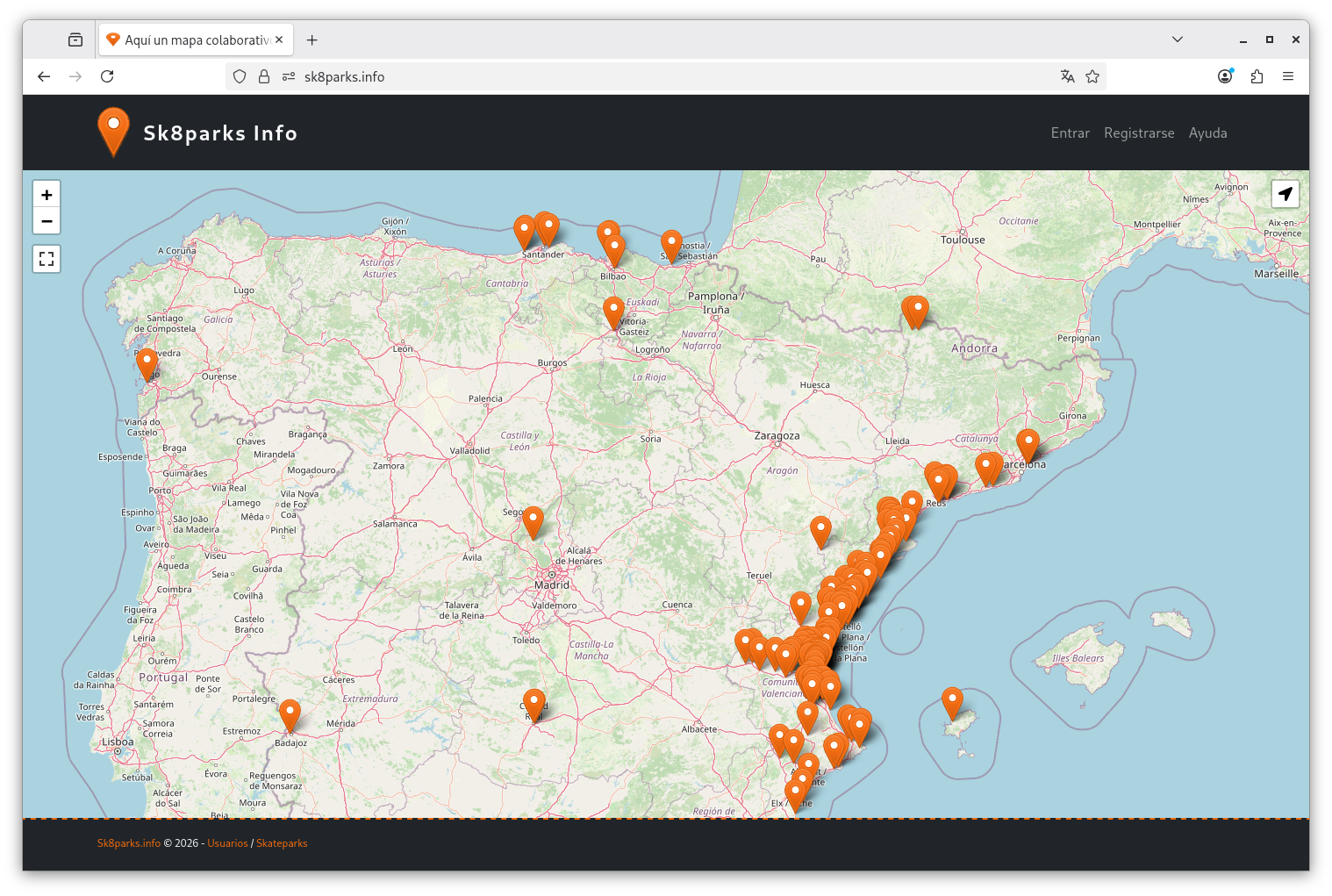The height and width of the screenshot is (896, 1332).
Task: Open the Registrarse menu item
Action: tap(1138, 133)
